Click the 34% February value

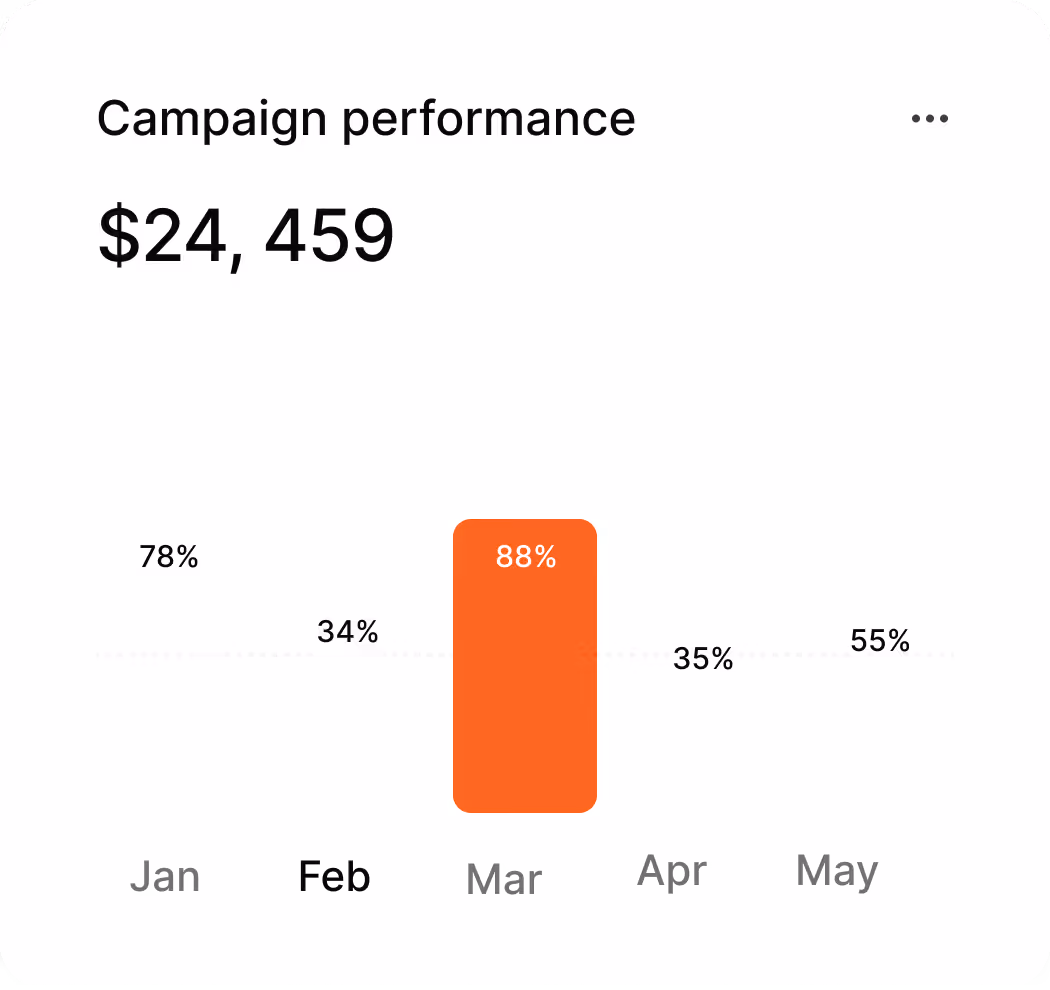point(348,632)
